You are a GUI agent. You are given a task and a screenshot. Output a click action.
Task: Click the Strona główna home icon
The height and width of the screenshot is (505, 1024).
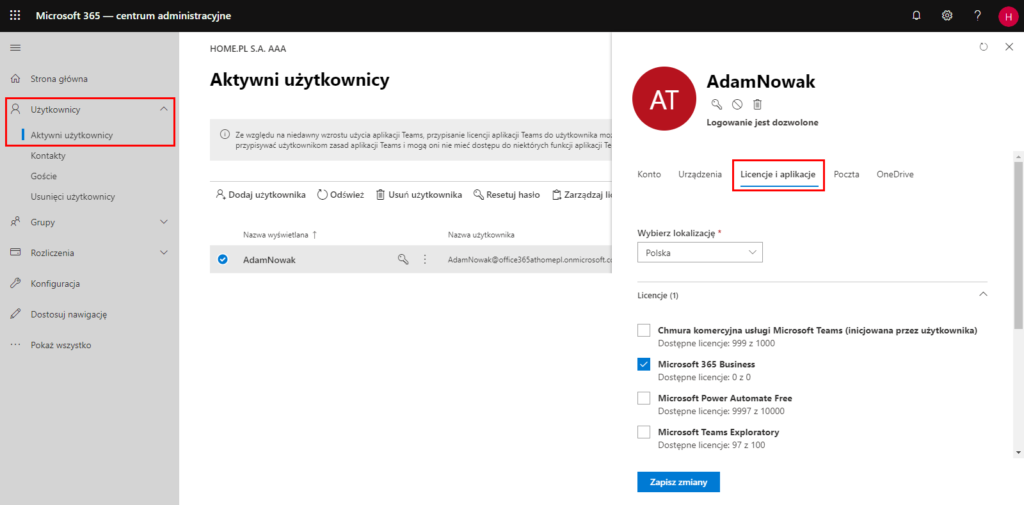point(16,78)
